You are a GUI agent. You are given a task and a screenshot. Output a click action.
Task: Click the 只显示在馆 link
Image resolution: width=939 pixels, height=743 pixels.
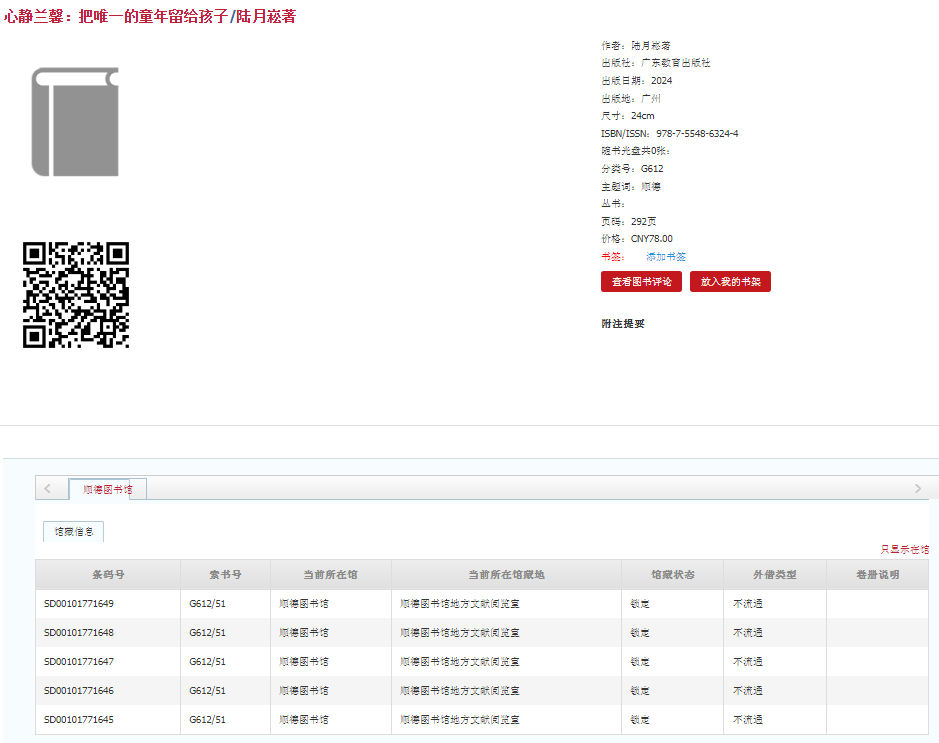[x=904, y=549]
